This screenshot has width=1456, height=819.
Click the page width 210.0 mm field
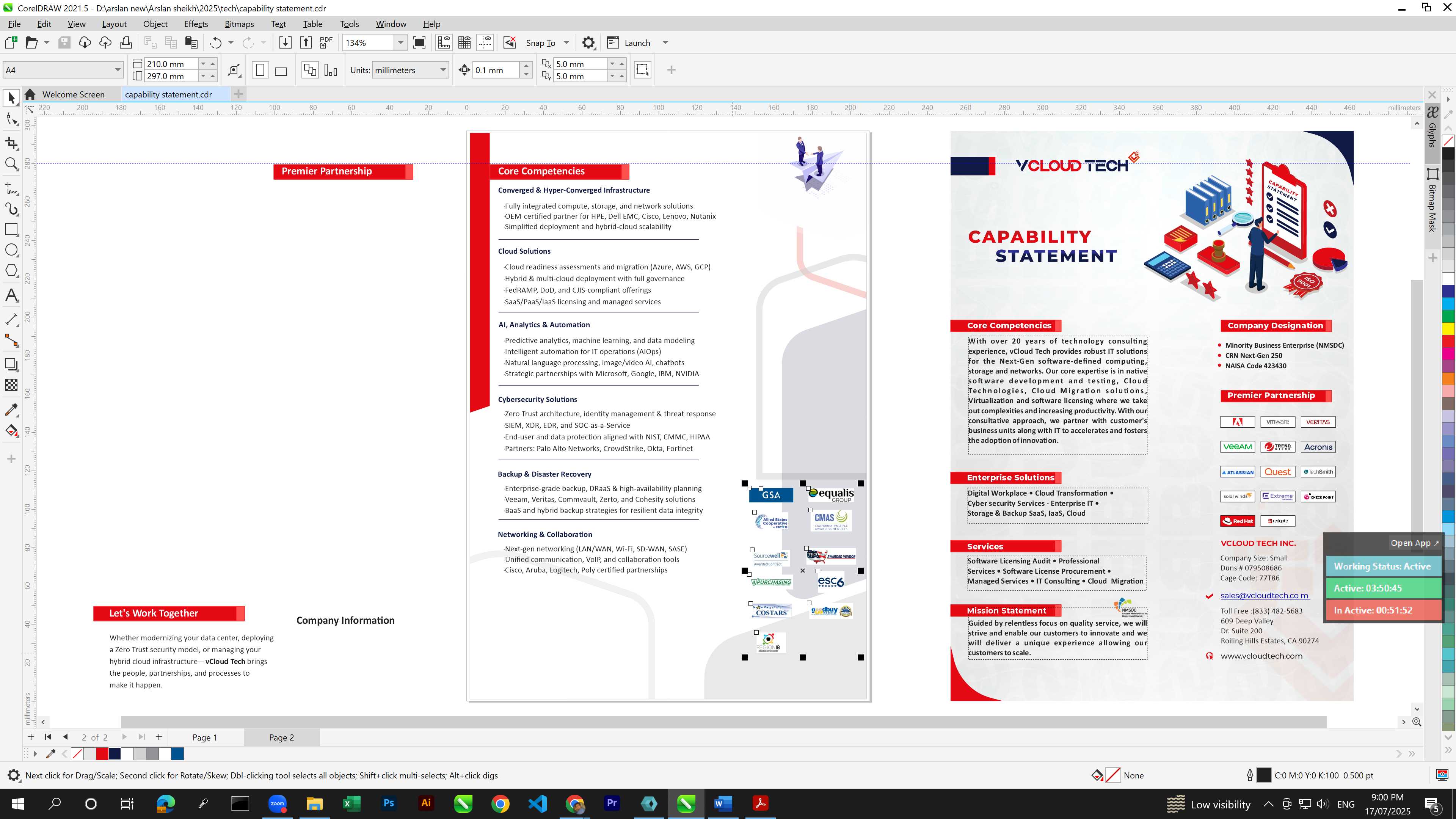(172, 64)
